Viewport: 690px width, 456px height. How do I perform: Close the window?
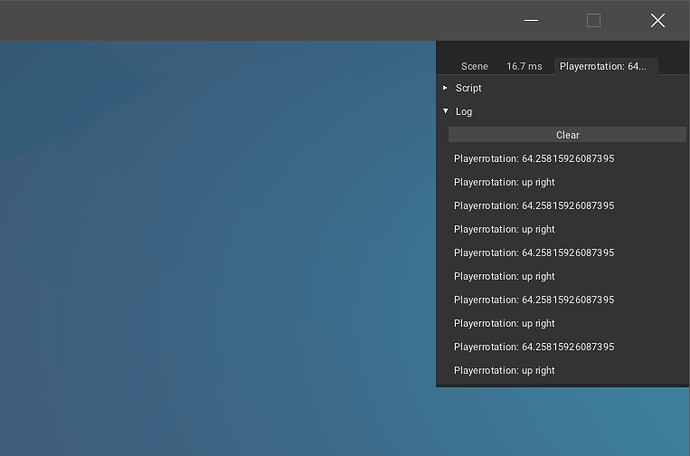click(657, 21)
